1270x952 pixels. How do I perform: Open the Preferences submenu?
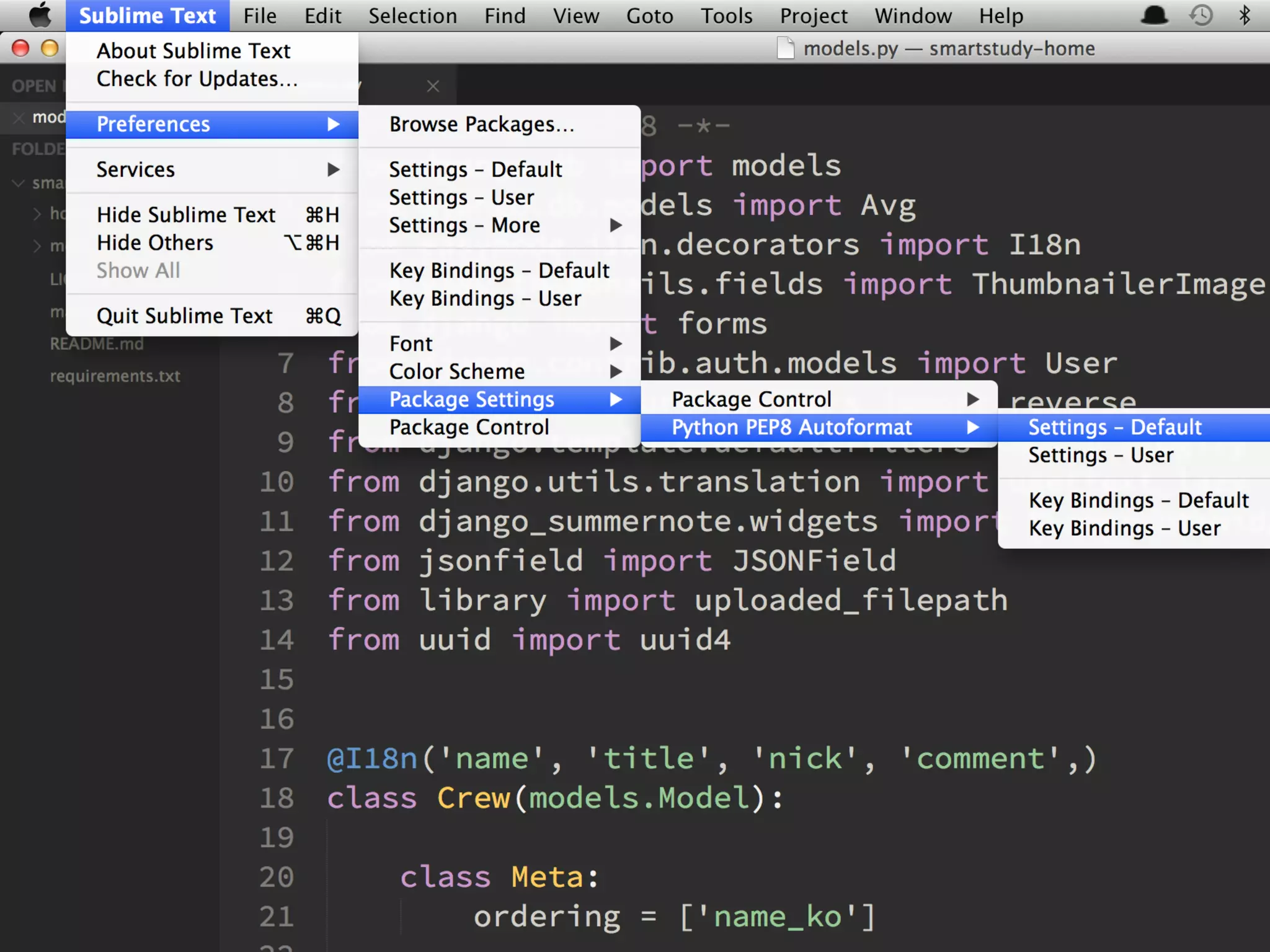click(212, 124)
